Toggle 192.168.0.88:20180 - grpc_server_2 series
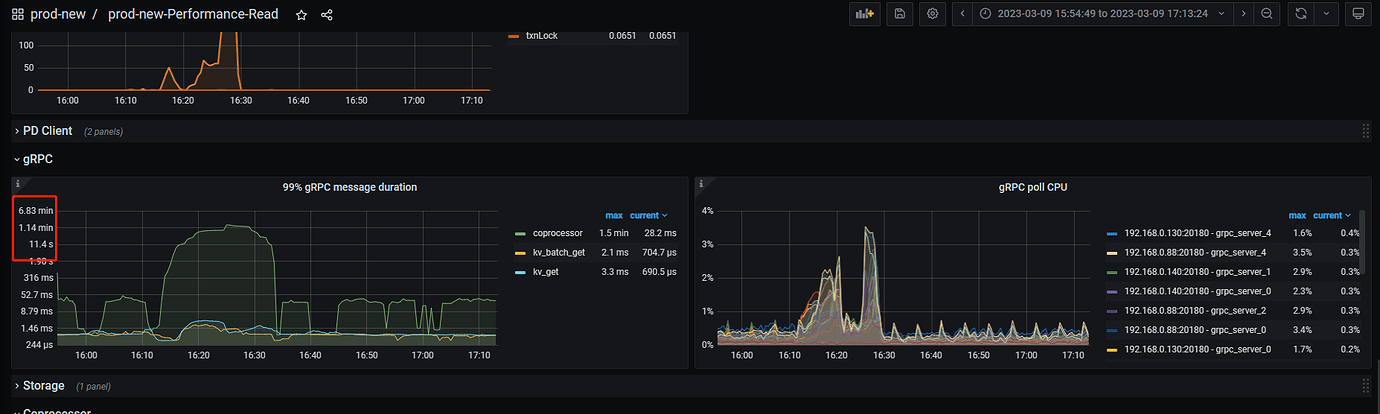Image resolution: width=1380 pixels, height=414 pixels. 1195,311
